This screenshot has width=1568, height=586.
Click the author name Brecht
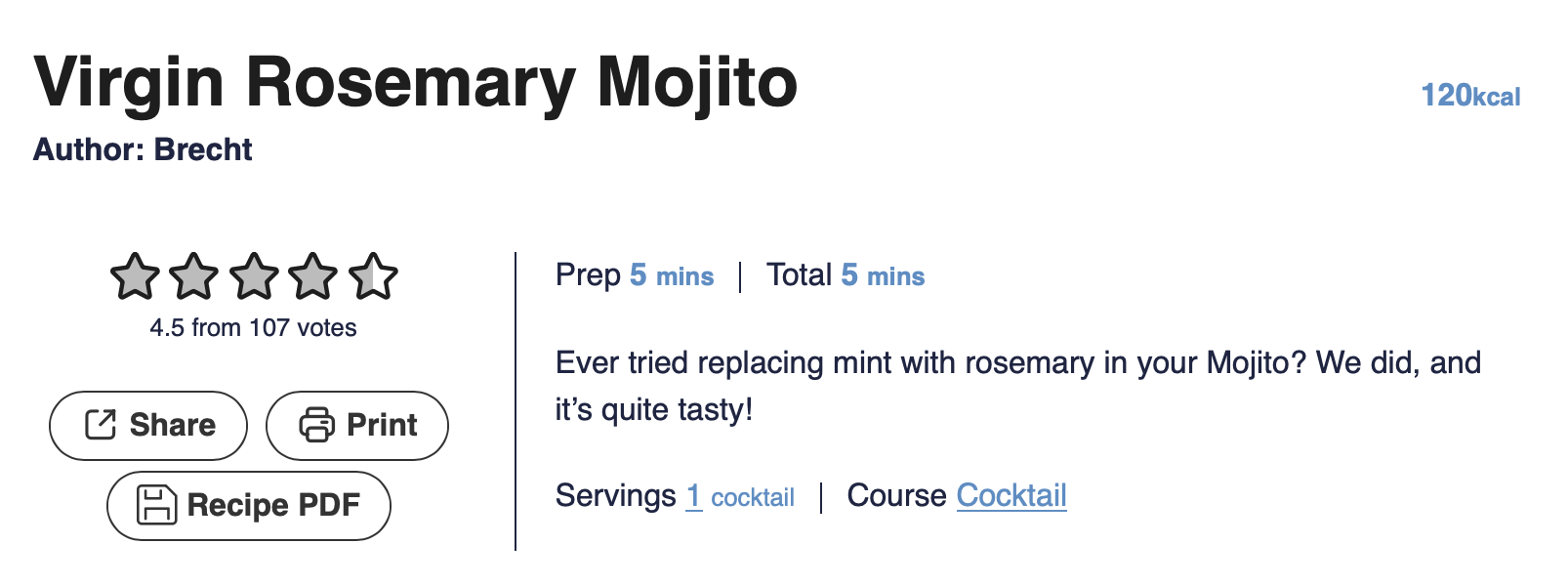point(203,149)
